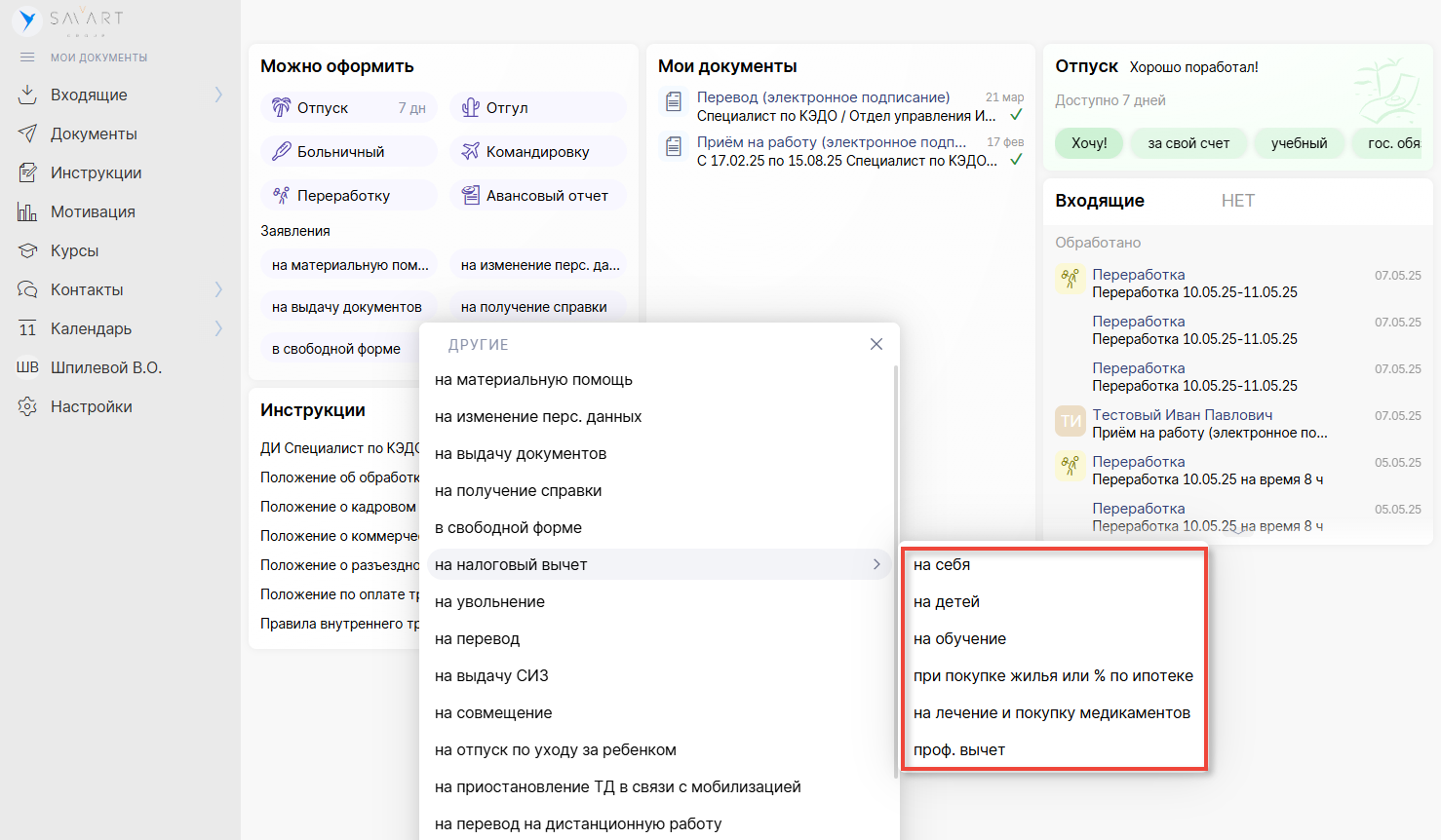
Task: Open the 'Перевод (электронное подписание)' document
Action: tap(823, 97)
